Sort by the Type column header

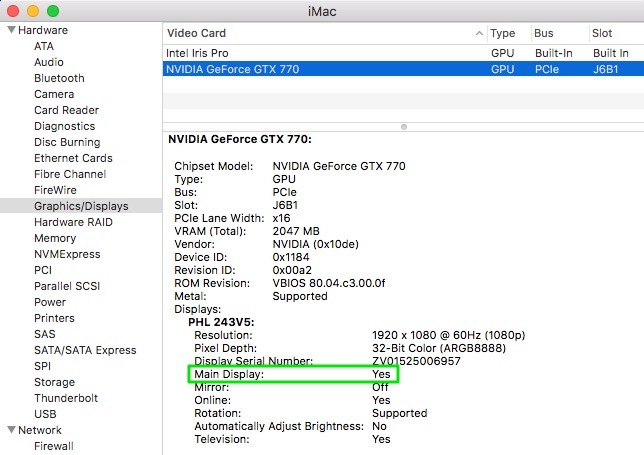tap(508, 33)
